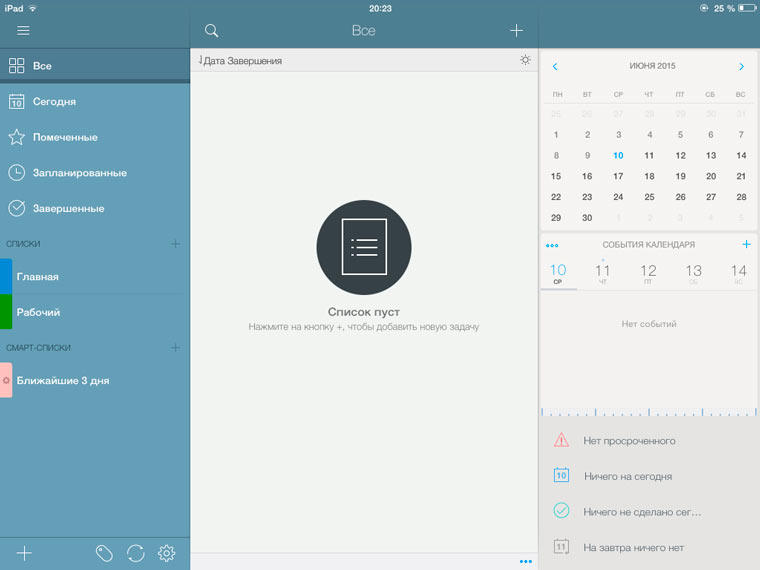This screenshot has height=570, width=760.
Task: Tap the search magnifier icon
Action: pyautogui.click(x=211, y=31)
